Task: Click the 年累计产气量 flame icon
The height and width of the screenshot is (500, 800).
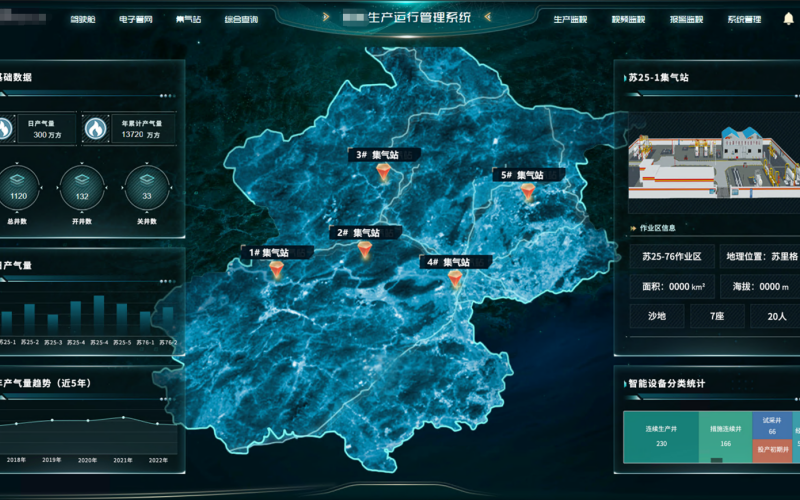Action: click(x=95, y=129)
